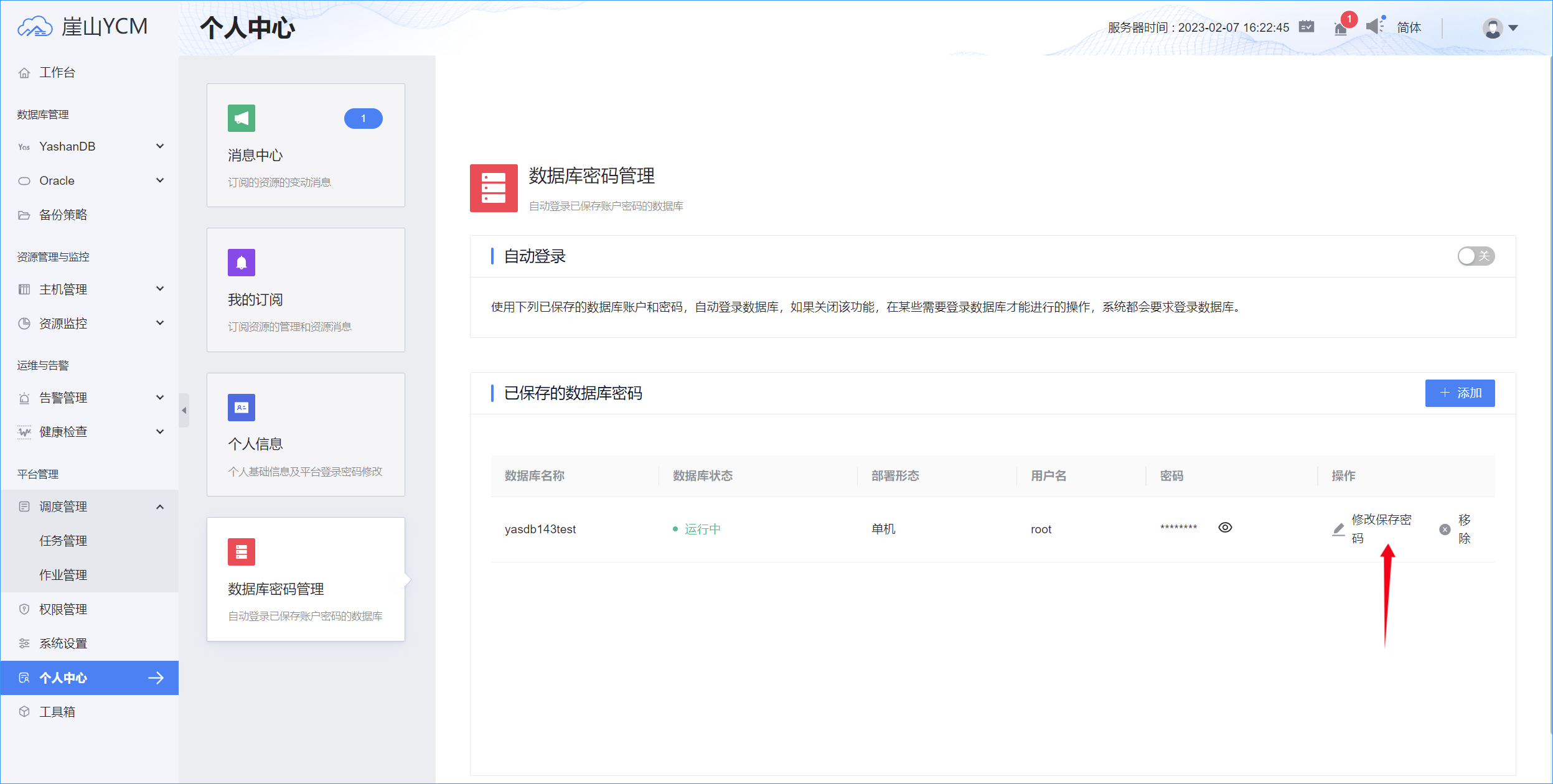Screen dimensions: 1553x784
Task: Select 任务管理 under 调度管理
Action: tap(63, 540)
